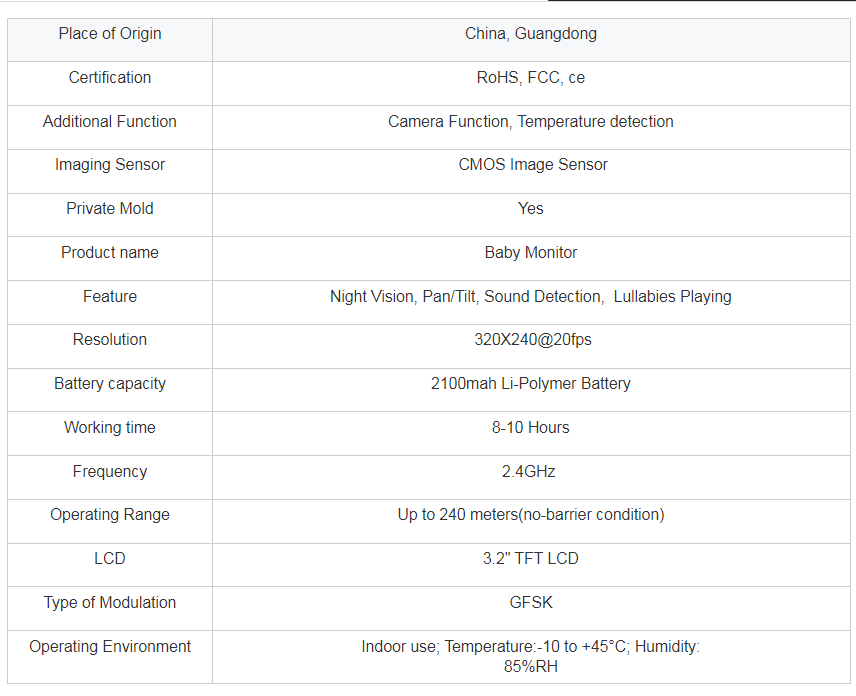Select the 'Working time' label
This screenshot has height=696, width=856.
point(110,427)
